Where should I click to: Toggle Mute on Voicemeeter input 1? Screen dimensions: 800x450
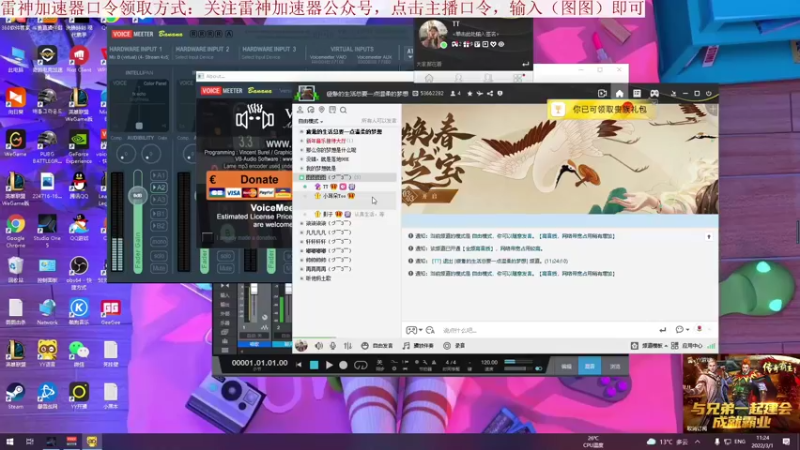pos(159,268)
